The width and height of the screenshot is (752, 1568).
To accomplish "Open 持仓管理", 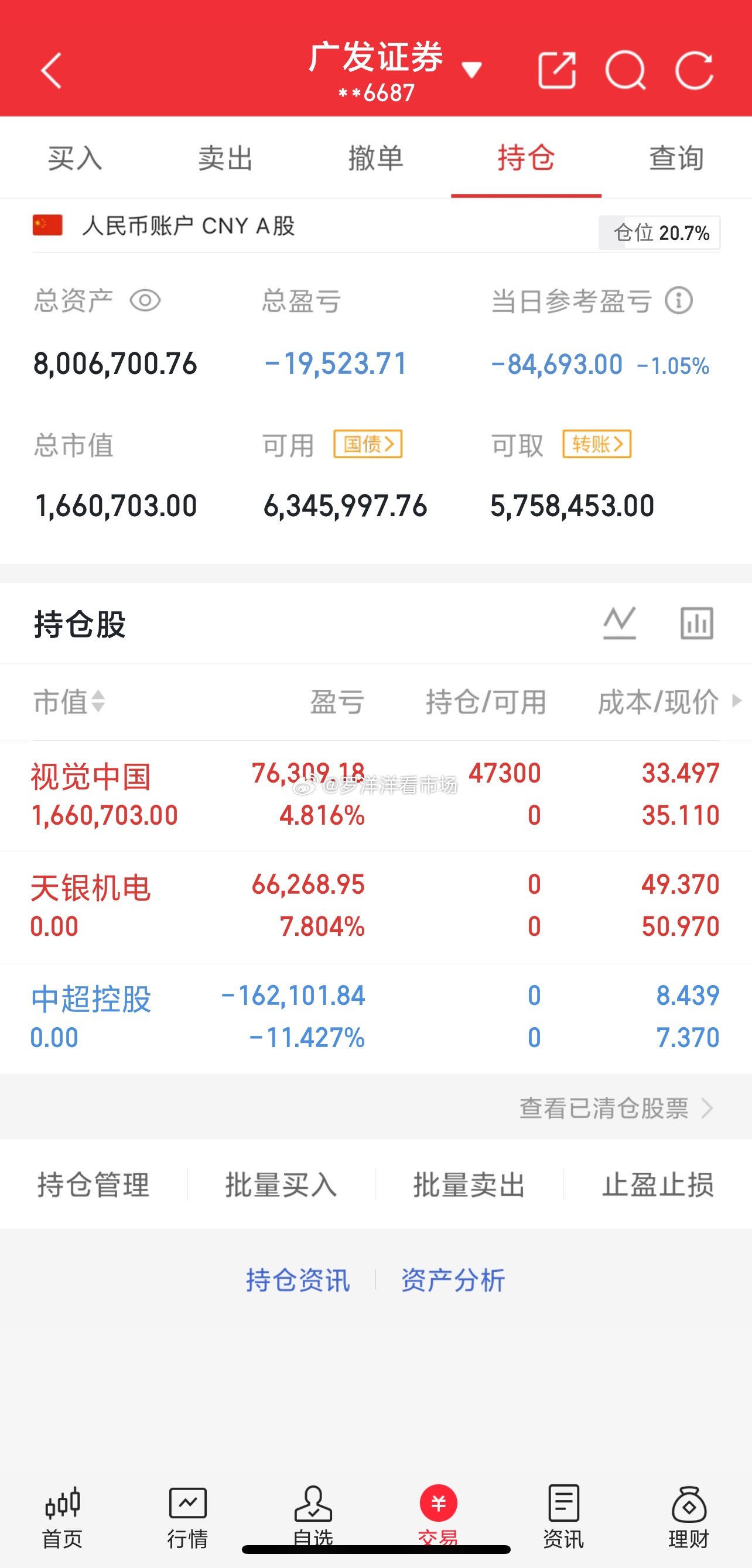I will point(94,1185).
